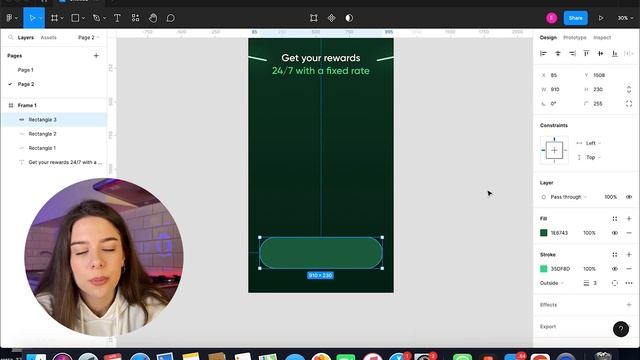
Task: Click the search icon in Layers panel
Action: [x=11, y=38]
